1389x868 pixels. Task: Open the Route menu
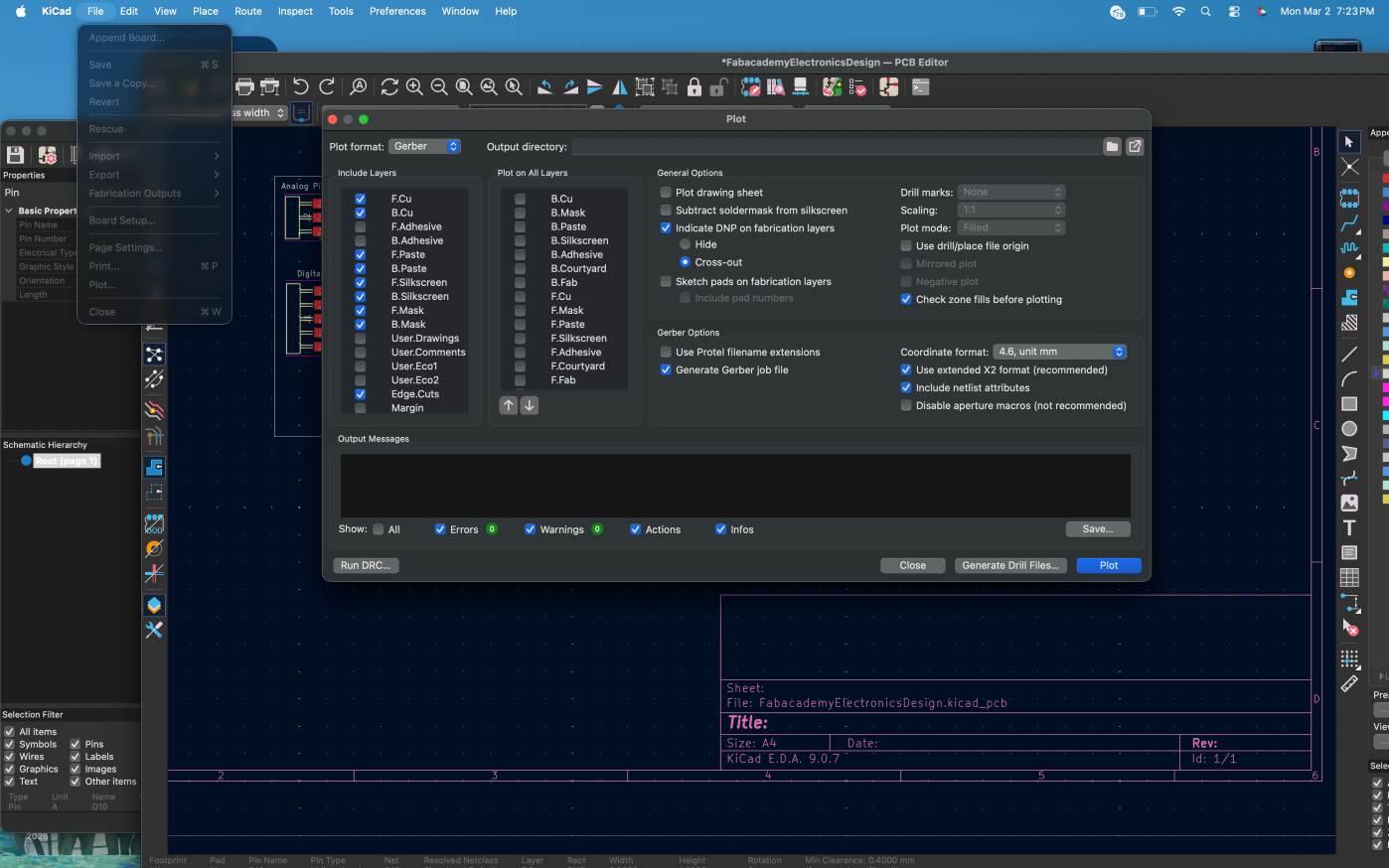[x=248, y=11]
